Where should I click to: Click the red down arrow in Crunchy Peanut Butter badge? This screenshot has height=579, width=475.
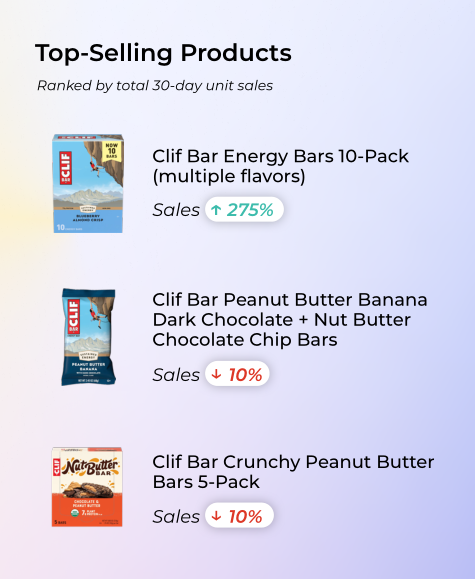pyautogui.click(x=216, y=515)
